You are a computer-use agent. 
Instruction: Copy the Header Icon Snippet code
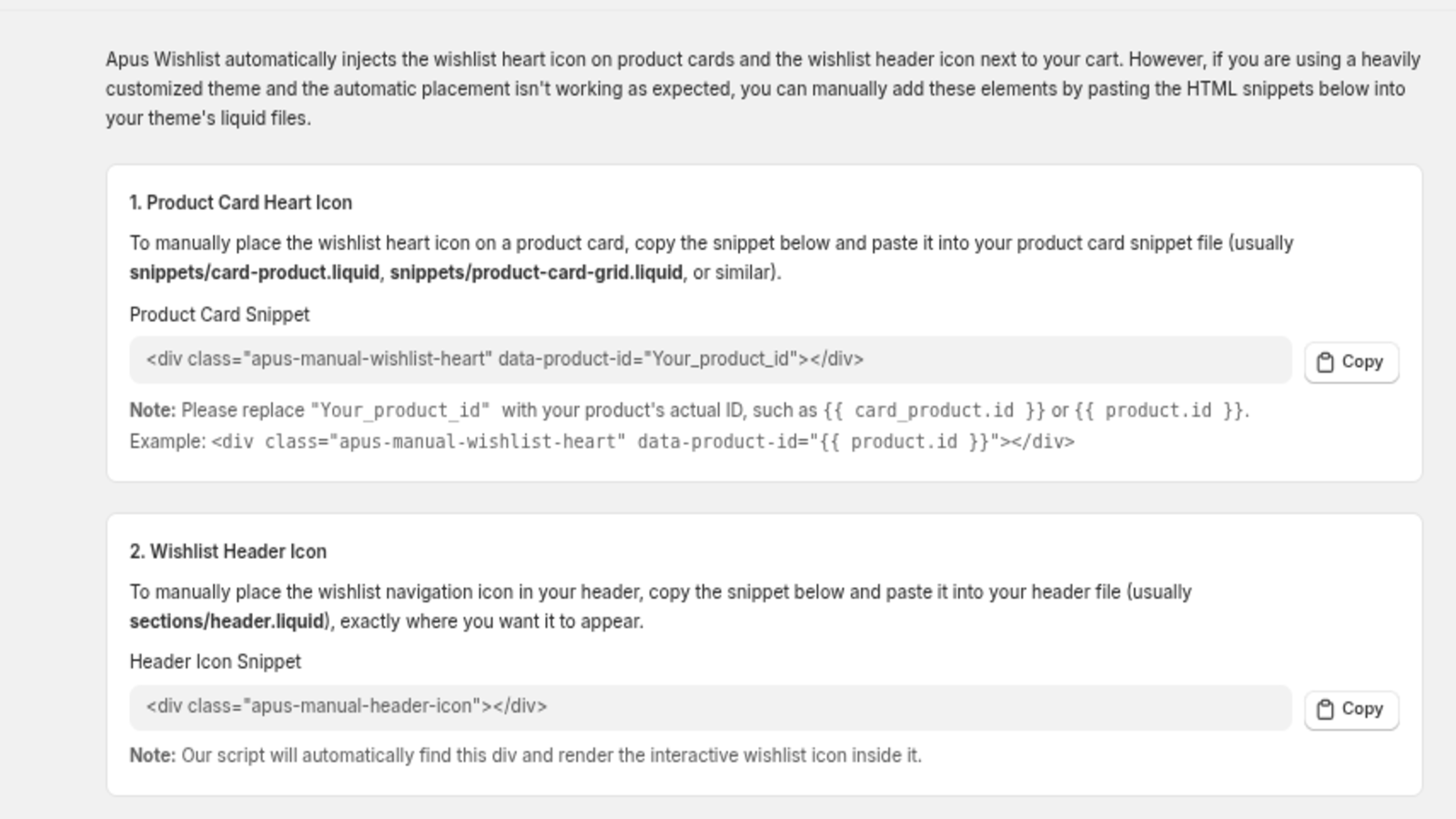pos(1351,710)
